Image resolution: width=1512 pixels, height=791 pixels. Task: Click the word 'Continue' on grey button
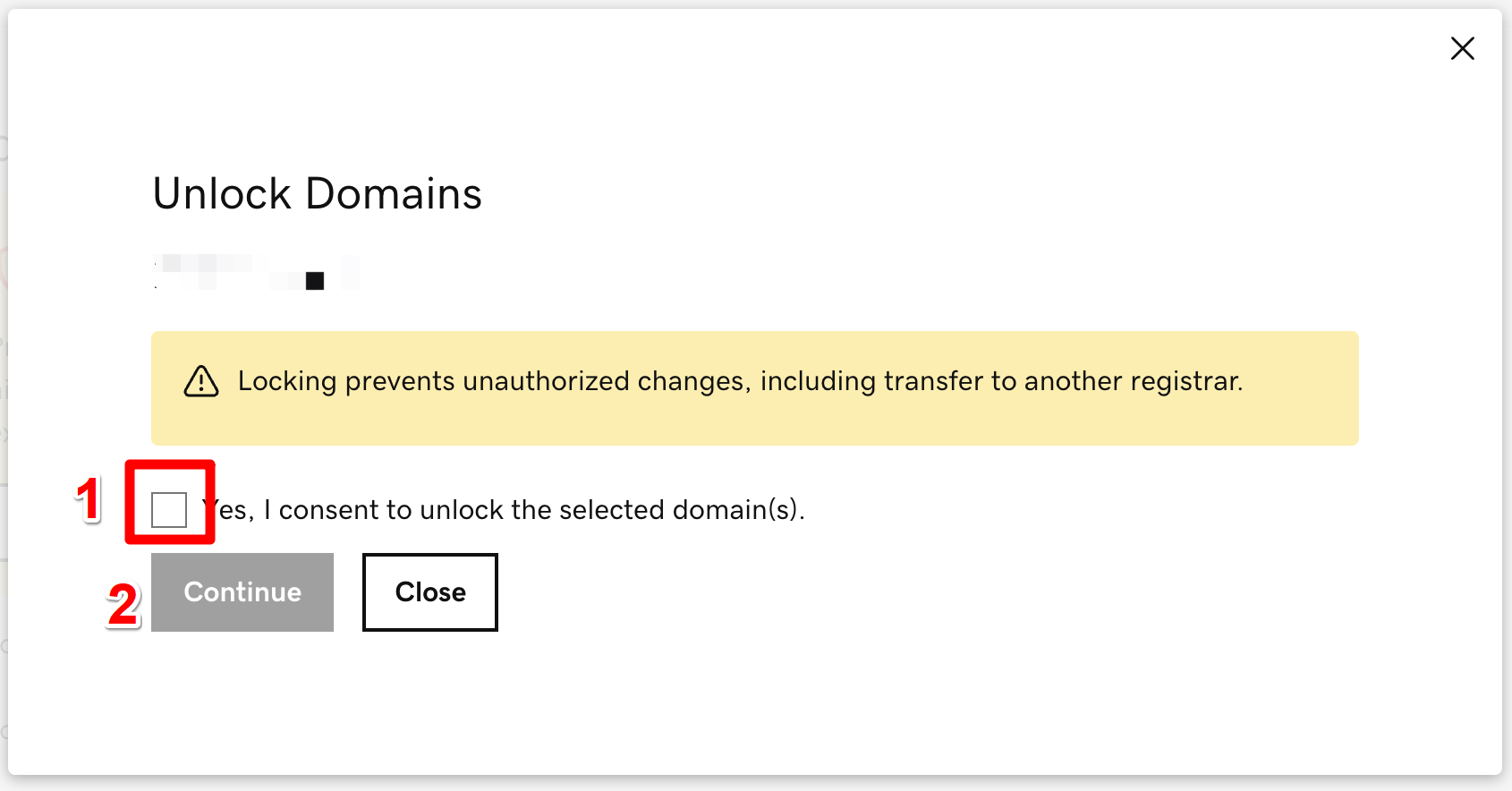[x=242, y=592]
